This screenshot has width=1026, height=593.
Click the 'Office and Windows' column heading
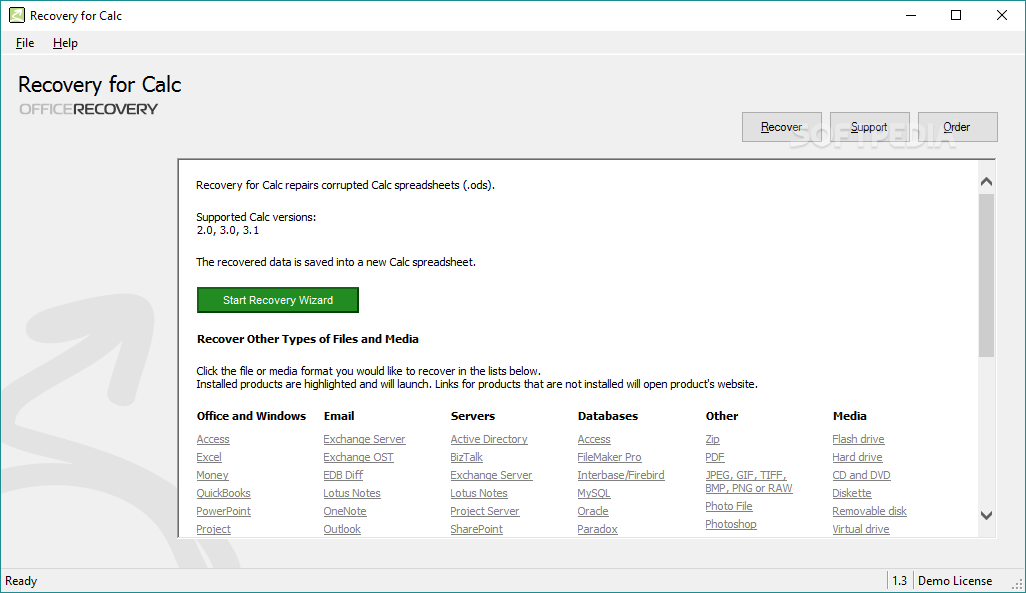click(x=251, y=416)
